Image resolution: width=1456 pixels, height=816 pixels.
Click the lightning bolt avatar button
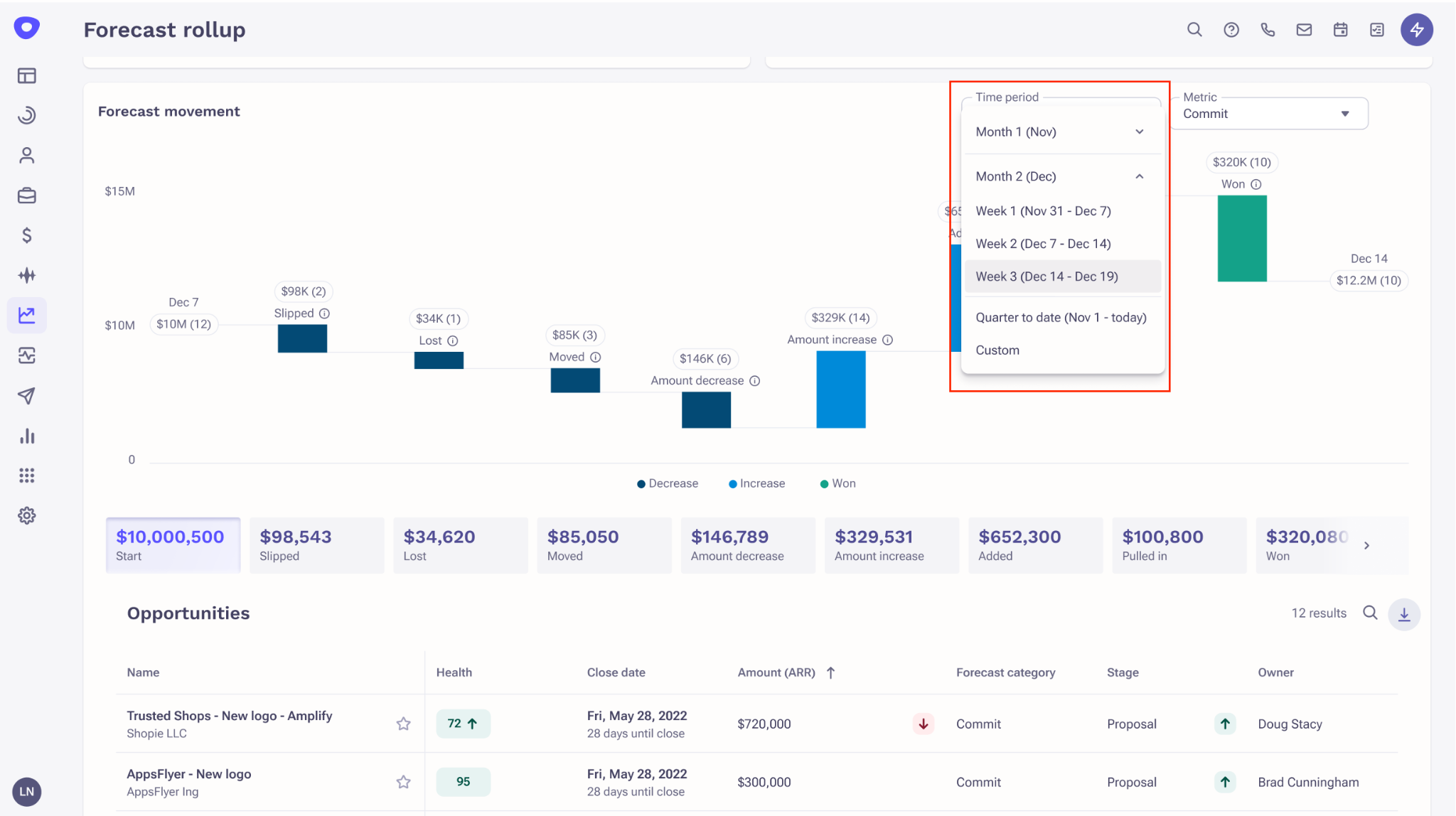[x=1416, y=30]
